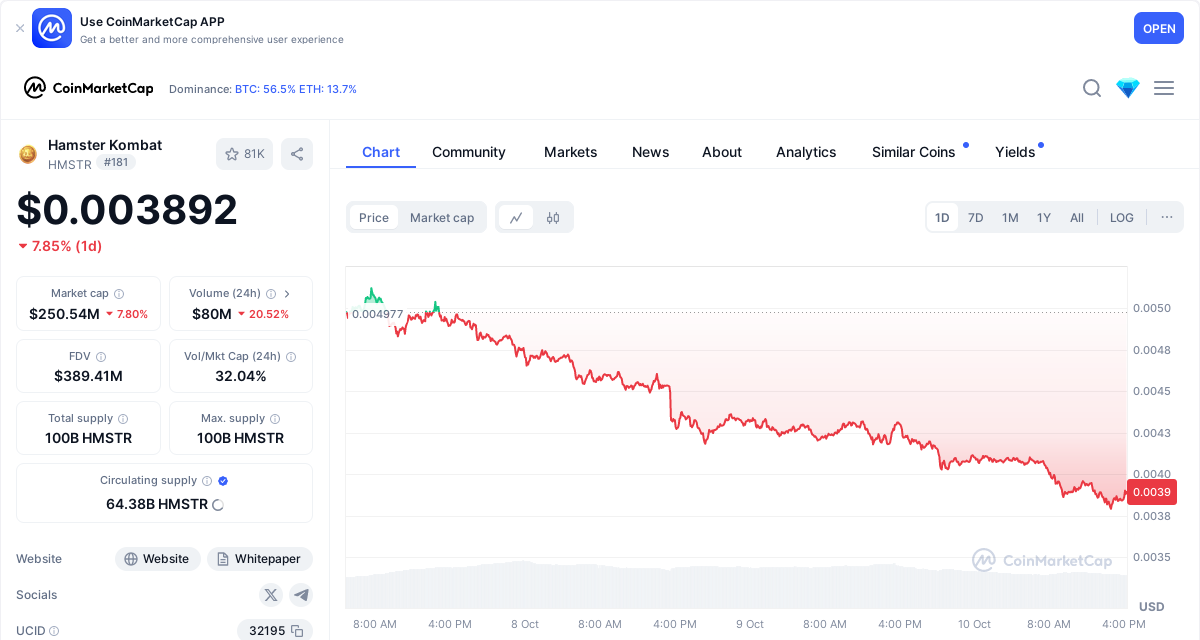This screenshot has width=1200, height=640.
Task: Click BTC: 56.5% dominance link
Action: [x=265, y=89]
